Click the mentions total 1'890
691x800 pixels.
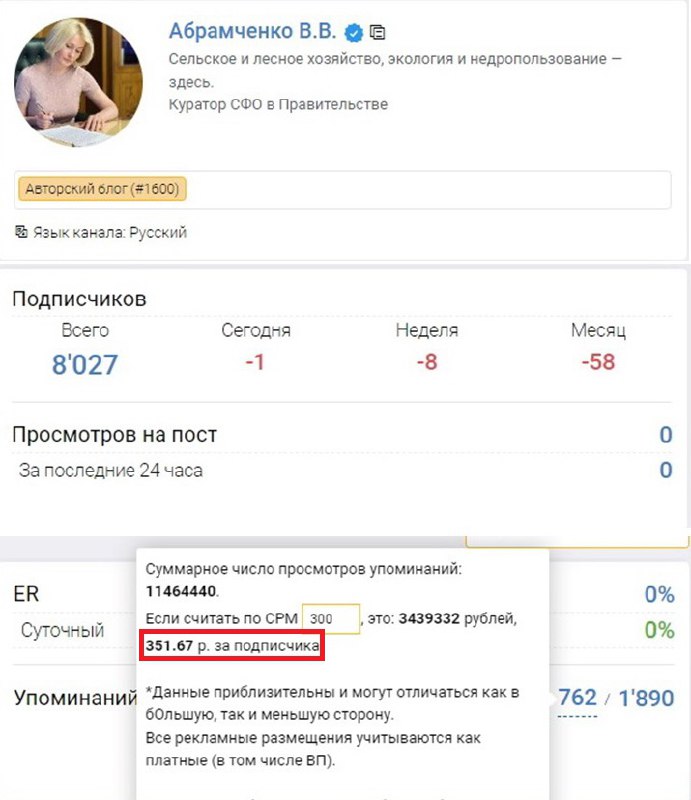(x=646, y=698)
